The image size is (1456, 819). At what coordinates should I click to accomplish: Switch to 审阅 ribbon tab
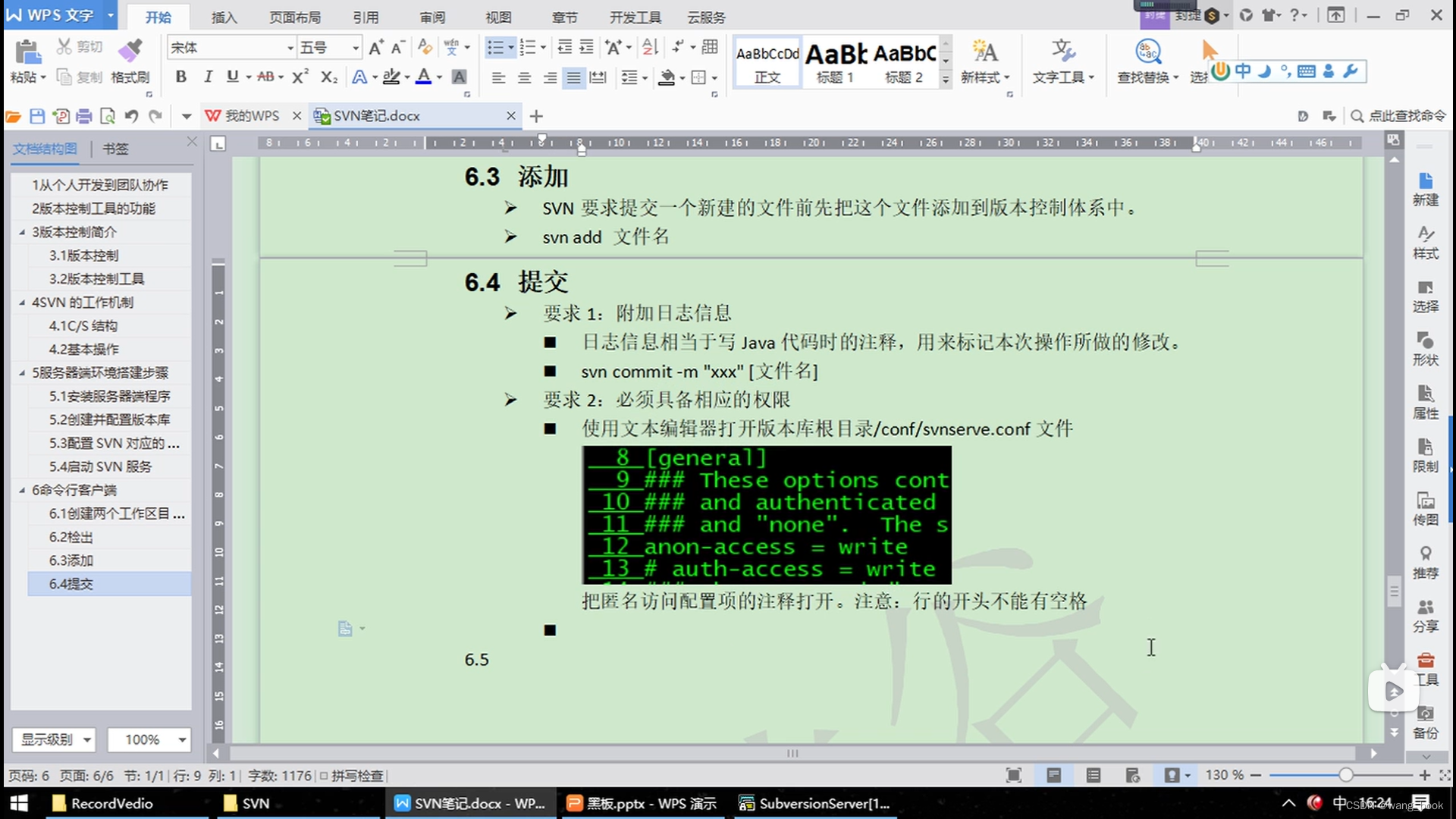(x=432, y=17)
